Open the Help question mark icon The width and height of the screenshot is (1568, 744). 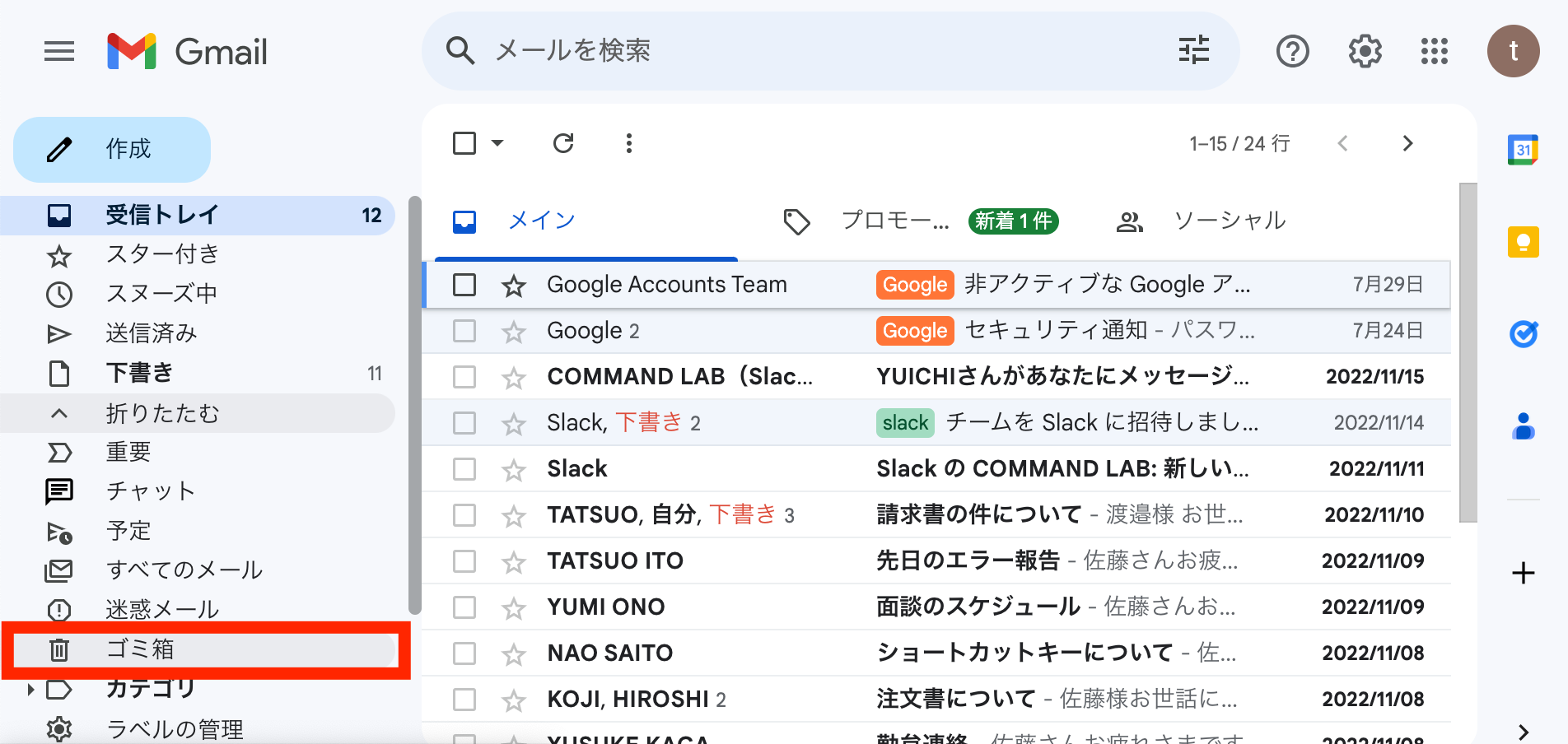click(x=1292, y=51)
